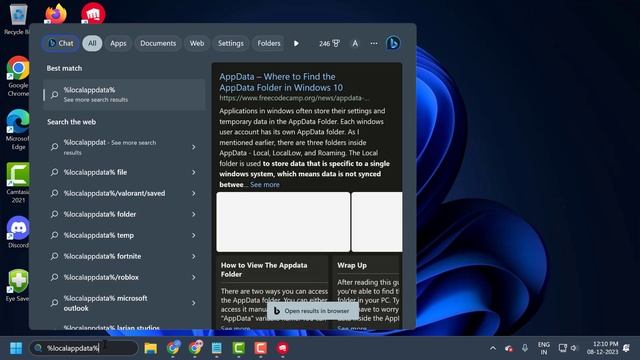640x360 pixels.
Task: Click Open results in browser button
Action: (x=313, y=311)
